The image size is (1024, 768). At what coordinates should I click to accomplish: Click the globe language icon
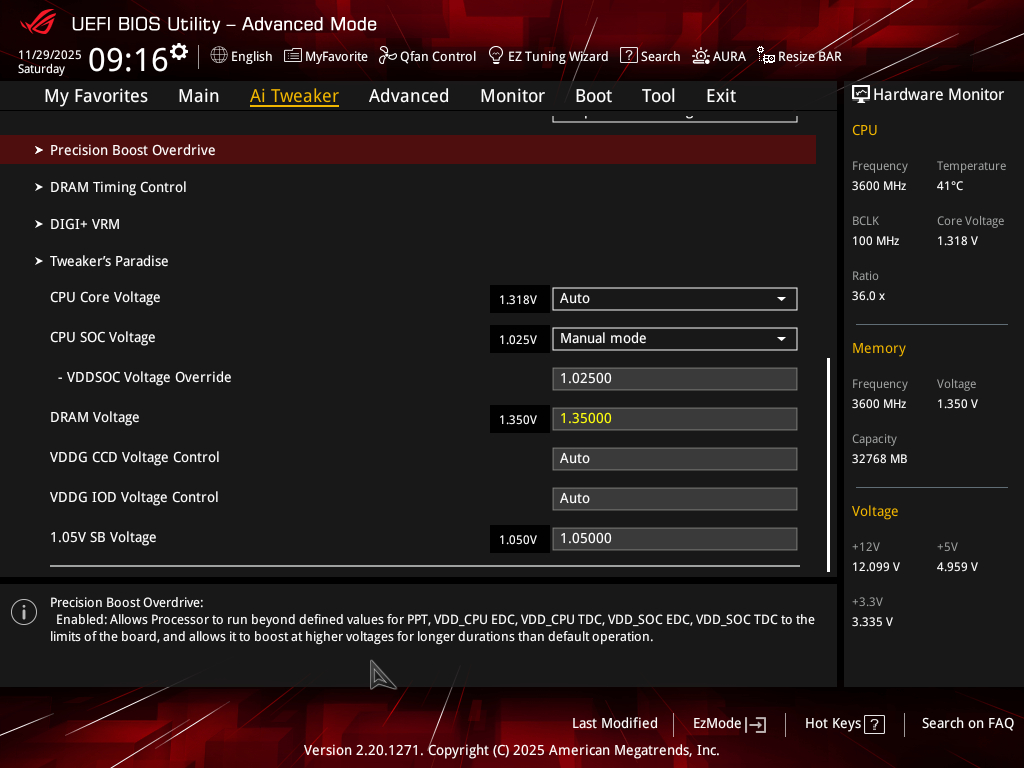pos(219,56)
